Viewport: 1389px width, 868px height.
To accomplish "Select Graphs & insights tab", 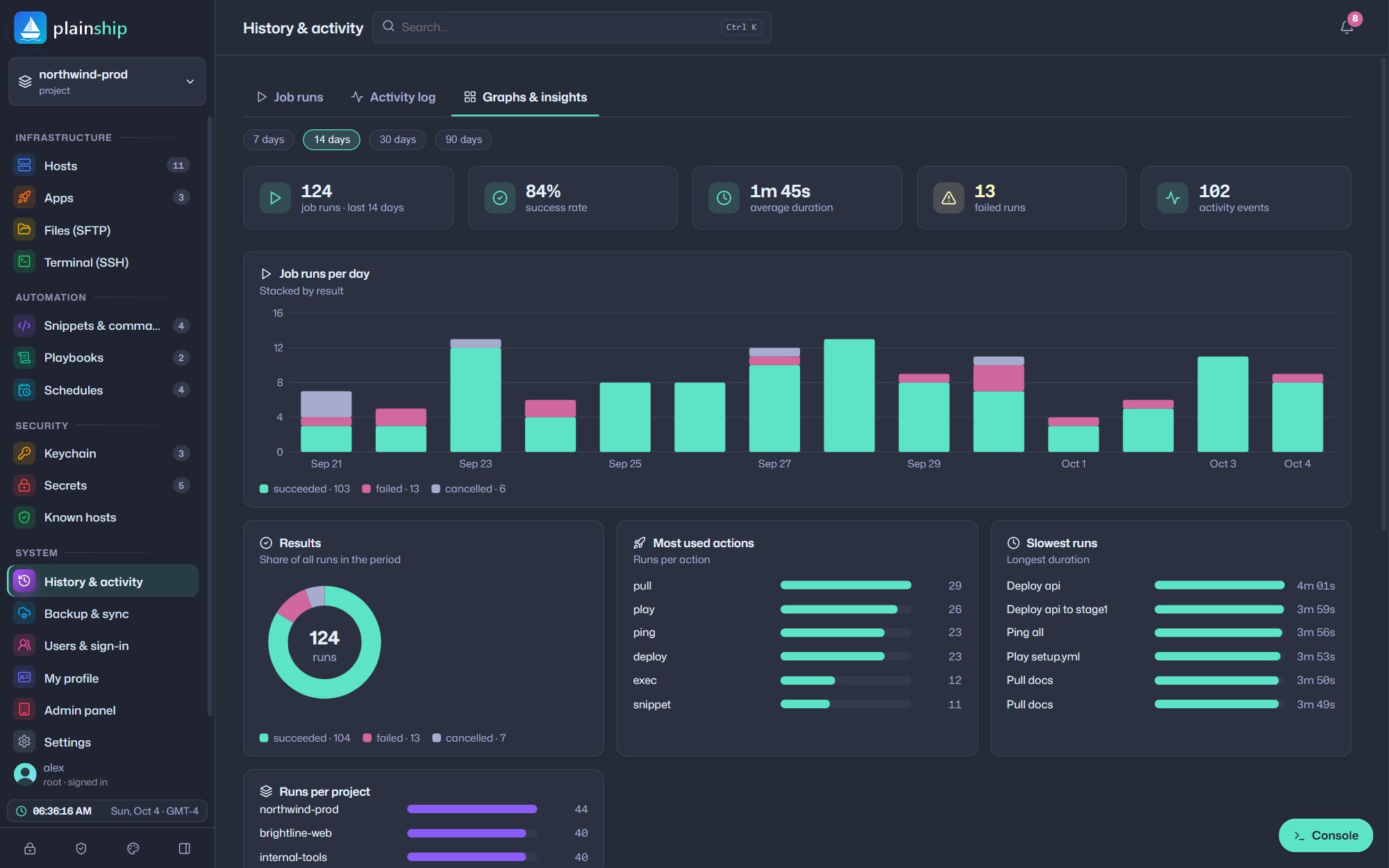I will 525,97.
